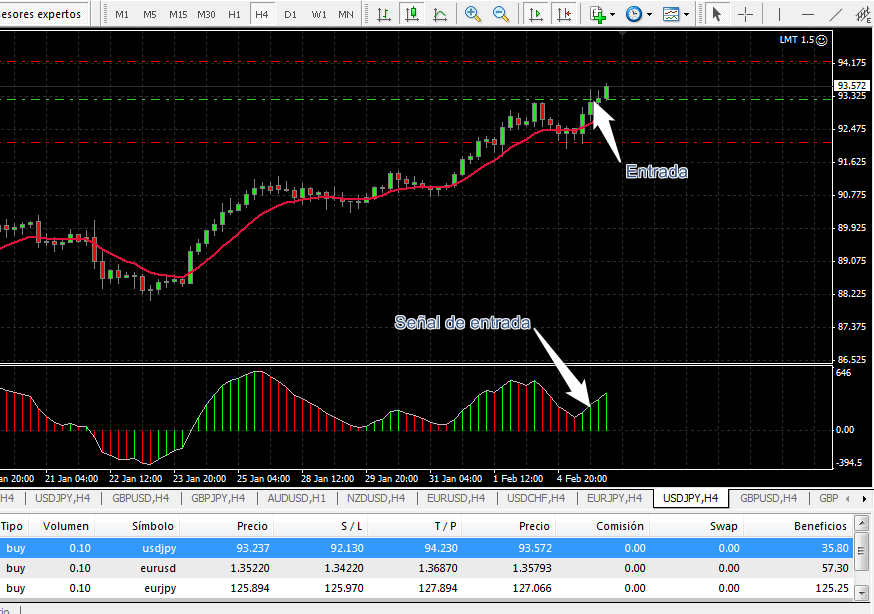Image resolution: width=874 pixels, height=614 pixels.
Task: Sort trades by Símbolo column
Action: pyautogui.click(x=137, y=526)
